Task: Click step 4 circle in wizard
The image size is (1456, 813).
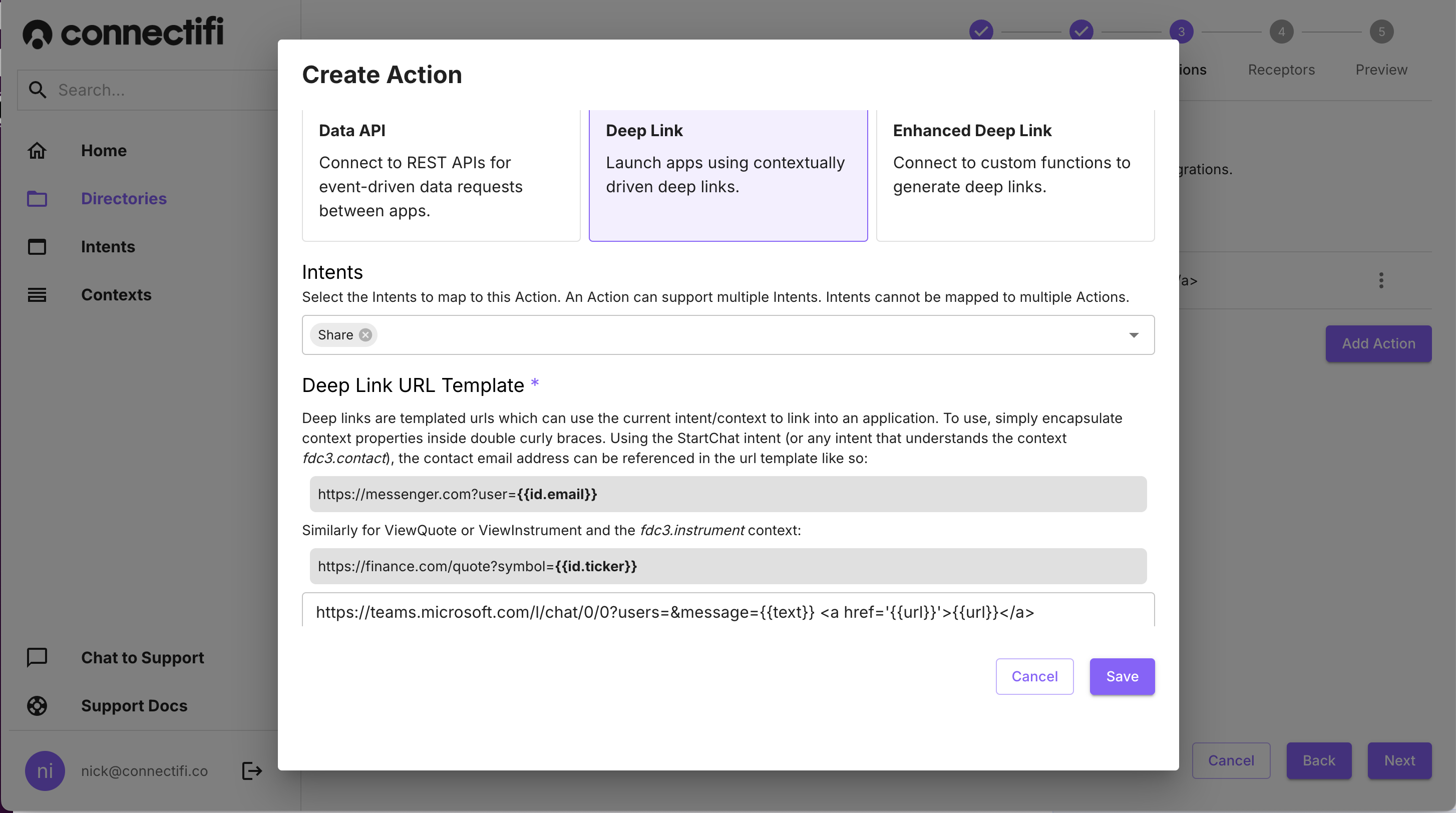Action: (x=1281, y=32)
